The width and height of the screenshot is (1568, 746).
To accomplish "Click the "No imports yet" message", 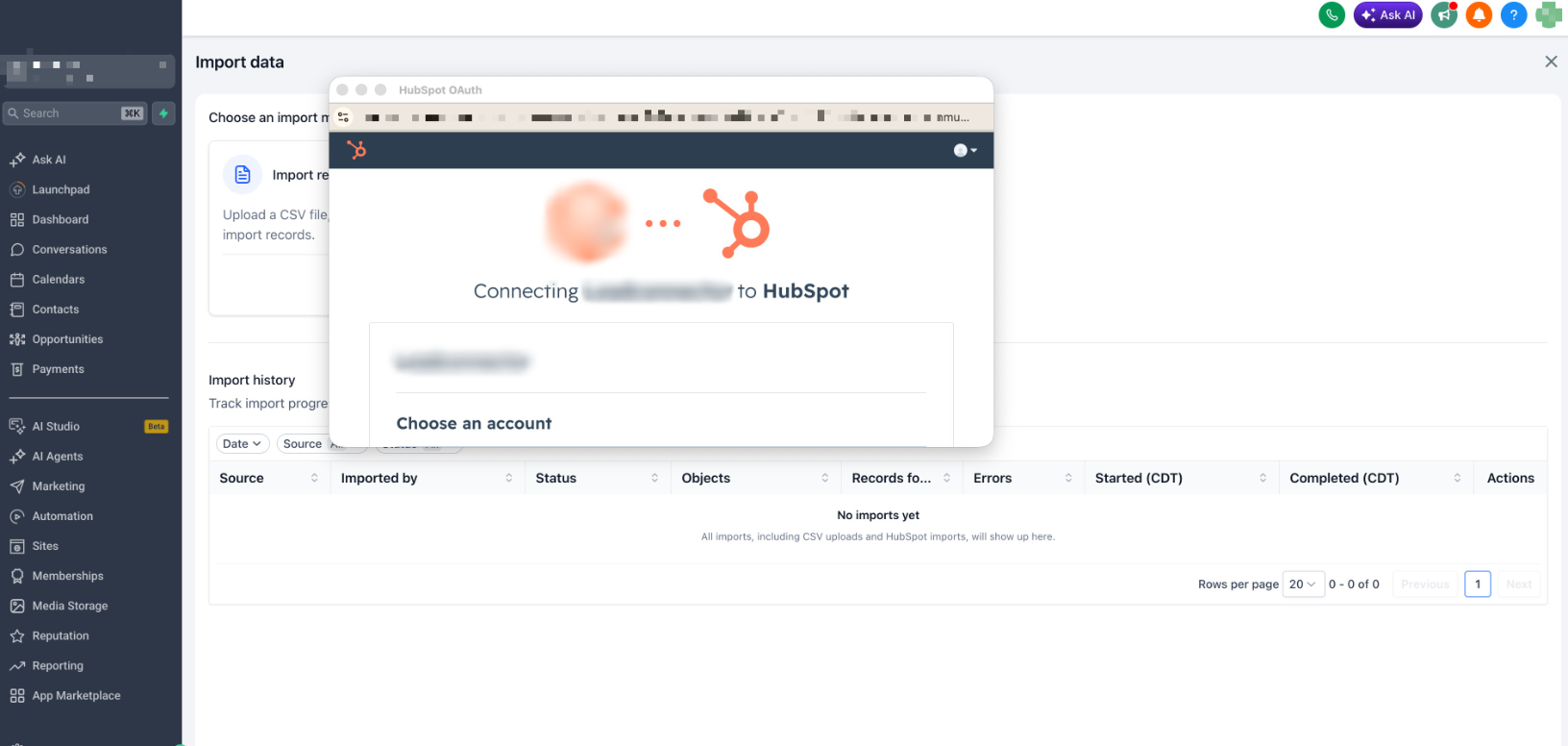I will click(x=878, y=515).
